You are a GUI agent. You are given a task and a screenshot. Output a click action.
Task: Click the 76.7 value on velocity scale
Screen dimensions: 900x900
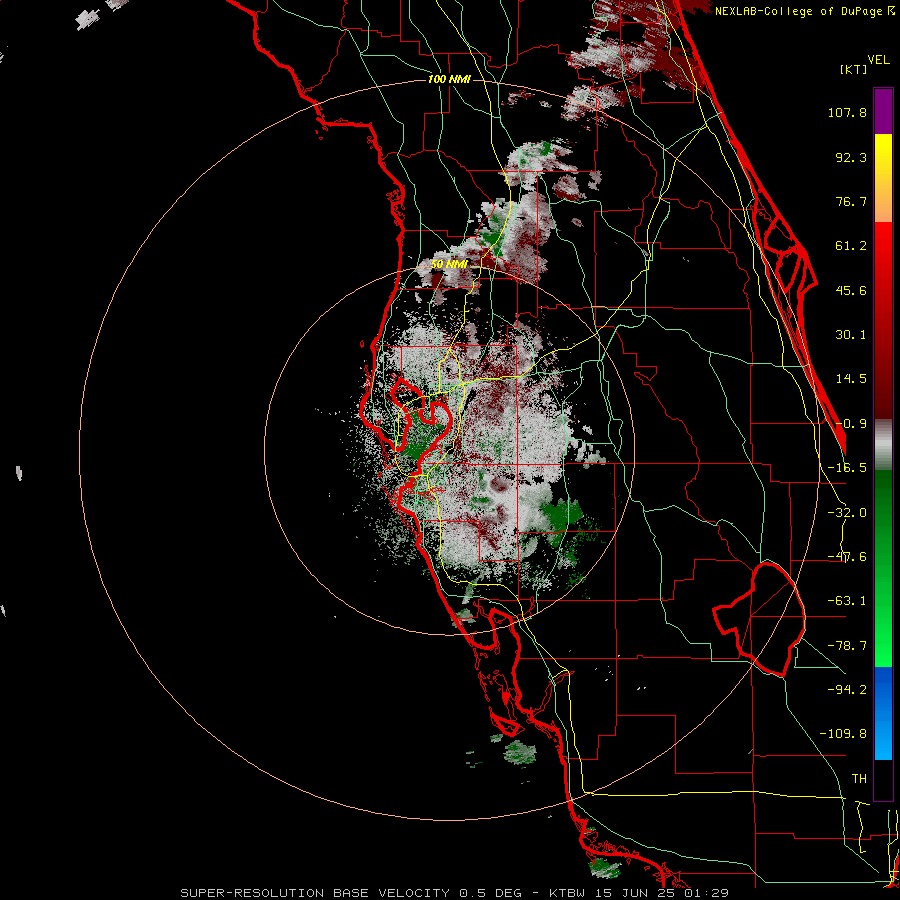tap(851, 201)
